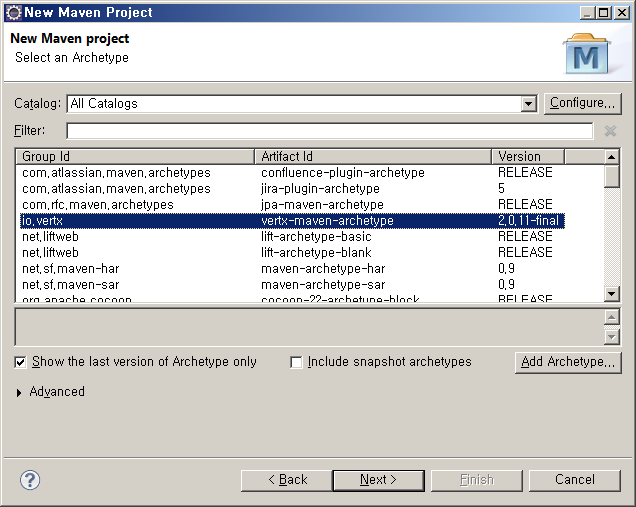The width and height of the screenshot is (636, 507).
Task: Click version 5 of jira-plugin-archetype
Action: (501, 189)
